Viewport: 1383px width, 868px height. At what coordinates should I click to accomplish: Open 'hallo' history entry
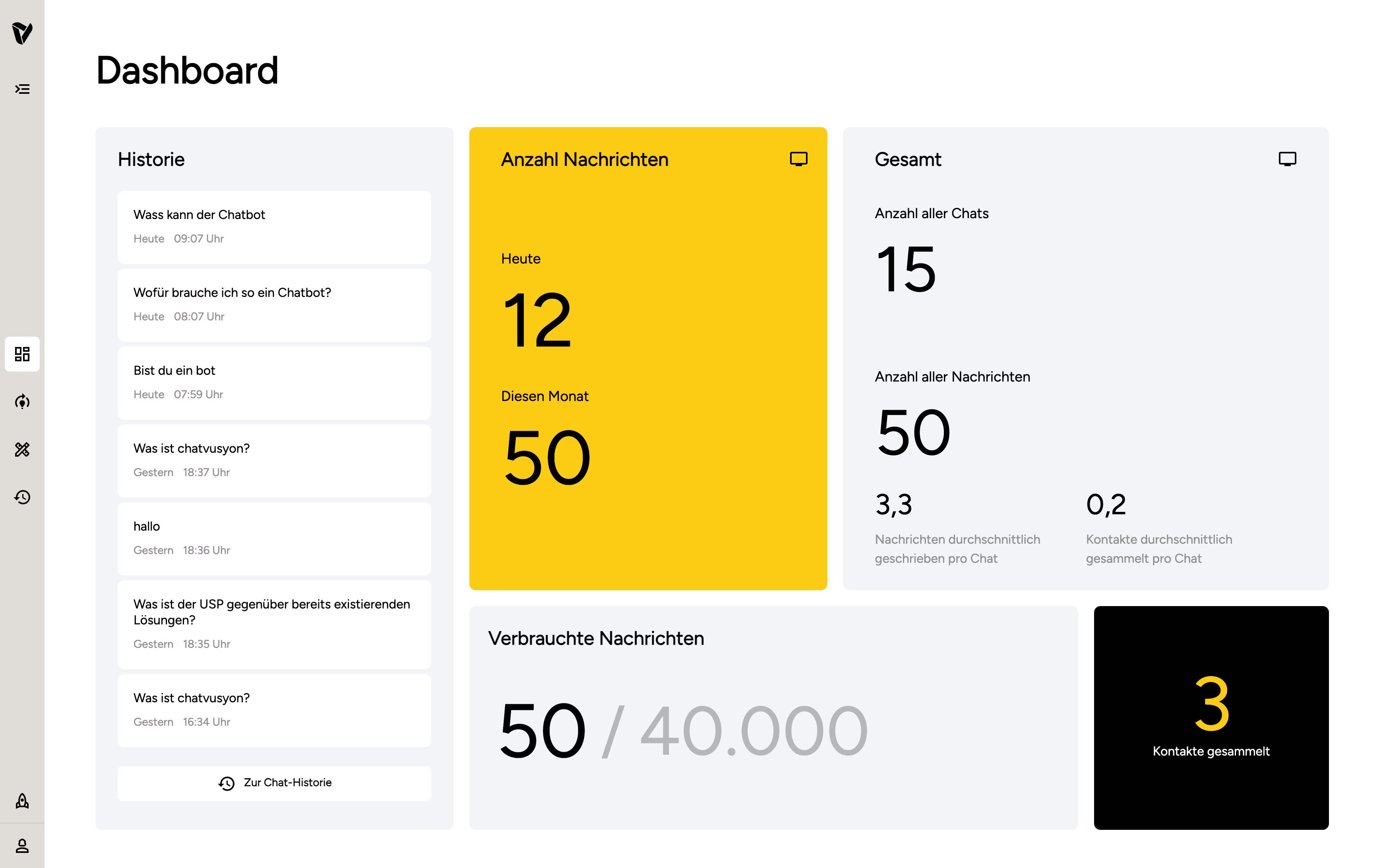pyautogui.click(x=274, y=539)
